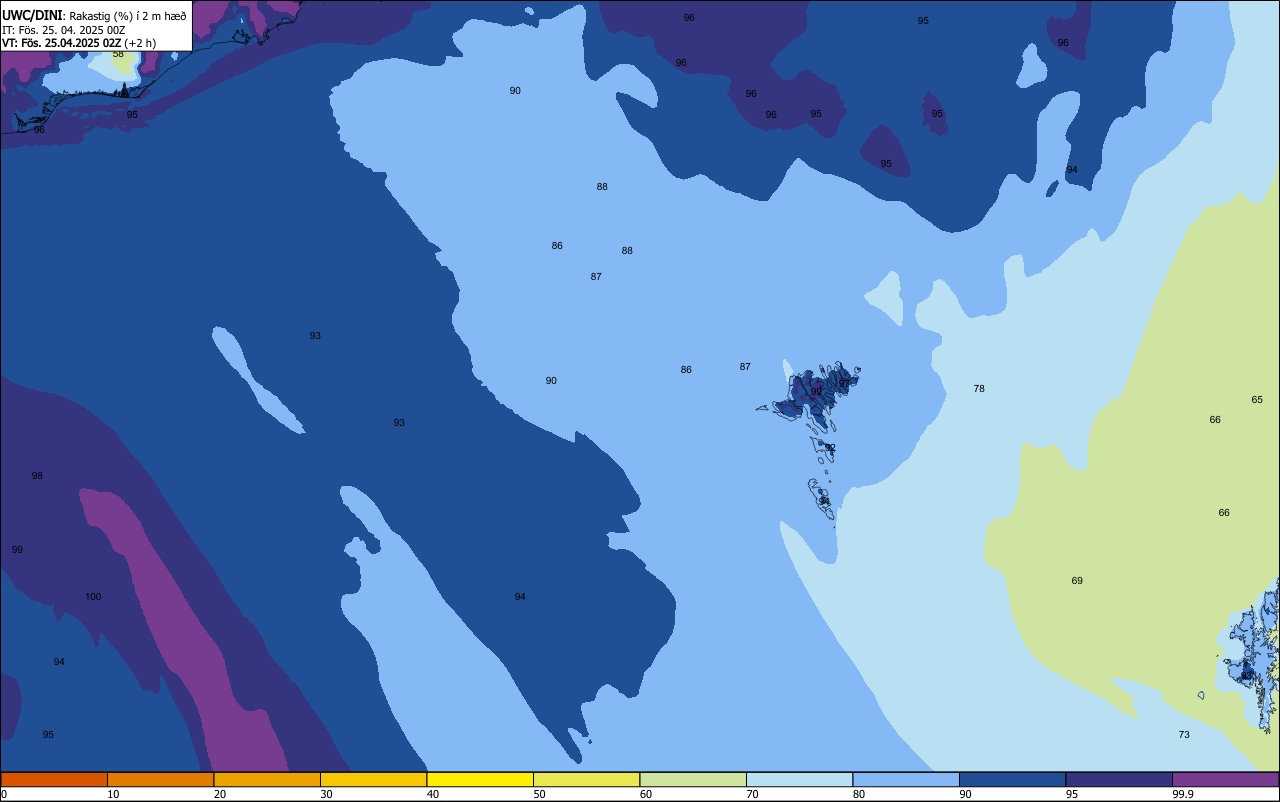Select the map value 99
Image resolution: width=1280 pixels, height=802 pixels.
click(17, 550)
